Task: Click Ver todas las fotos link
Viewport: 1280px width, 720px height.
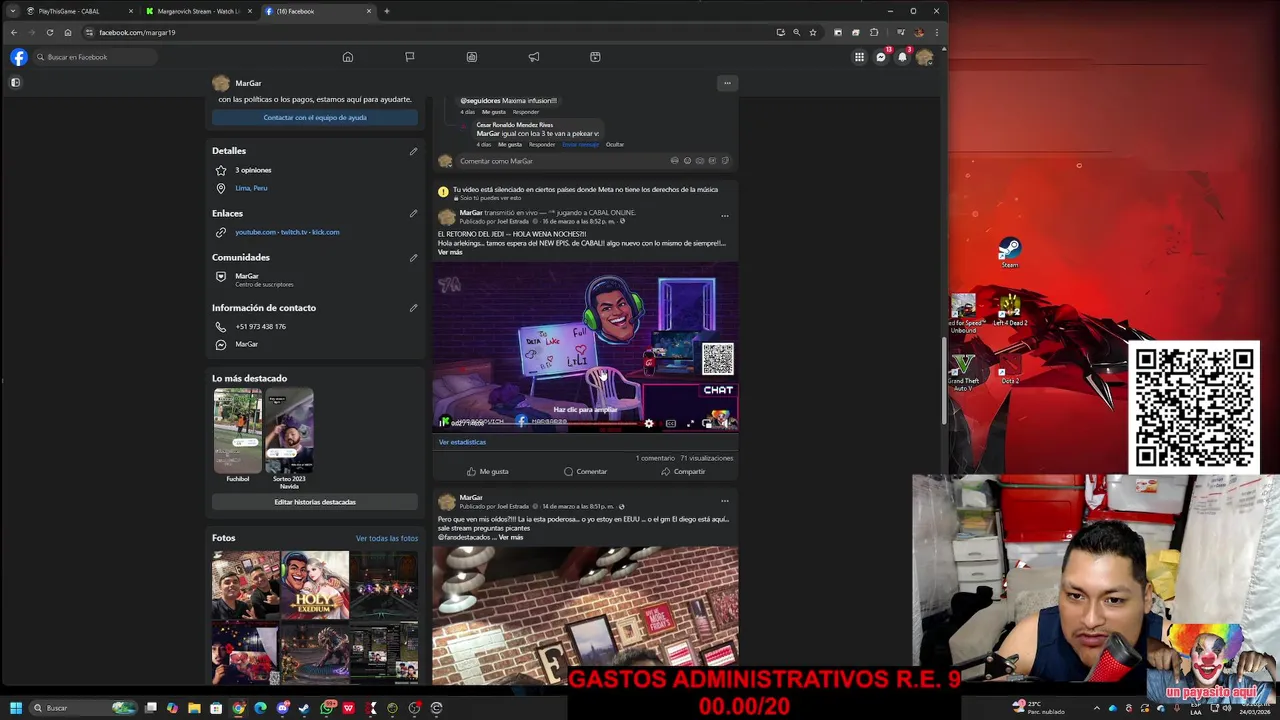Action: [387, 538]
